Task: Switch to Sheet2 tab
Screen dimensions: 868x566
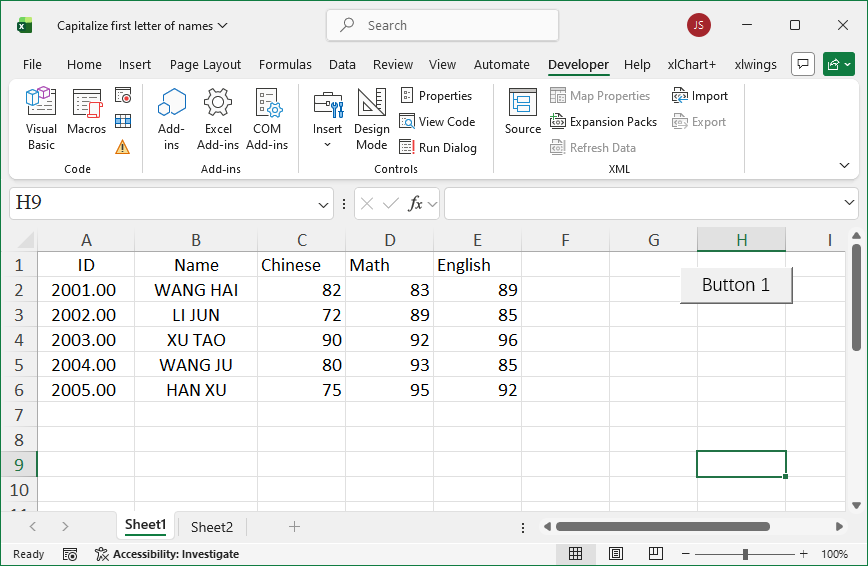Action: (212, 527)
